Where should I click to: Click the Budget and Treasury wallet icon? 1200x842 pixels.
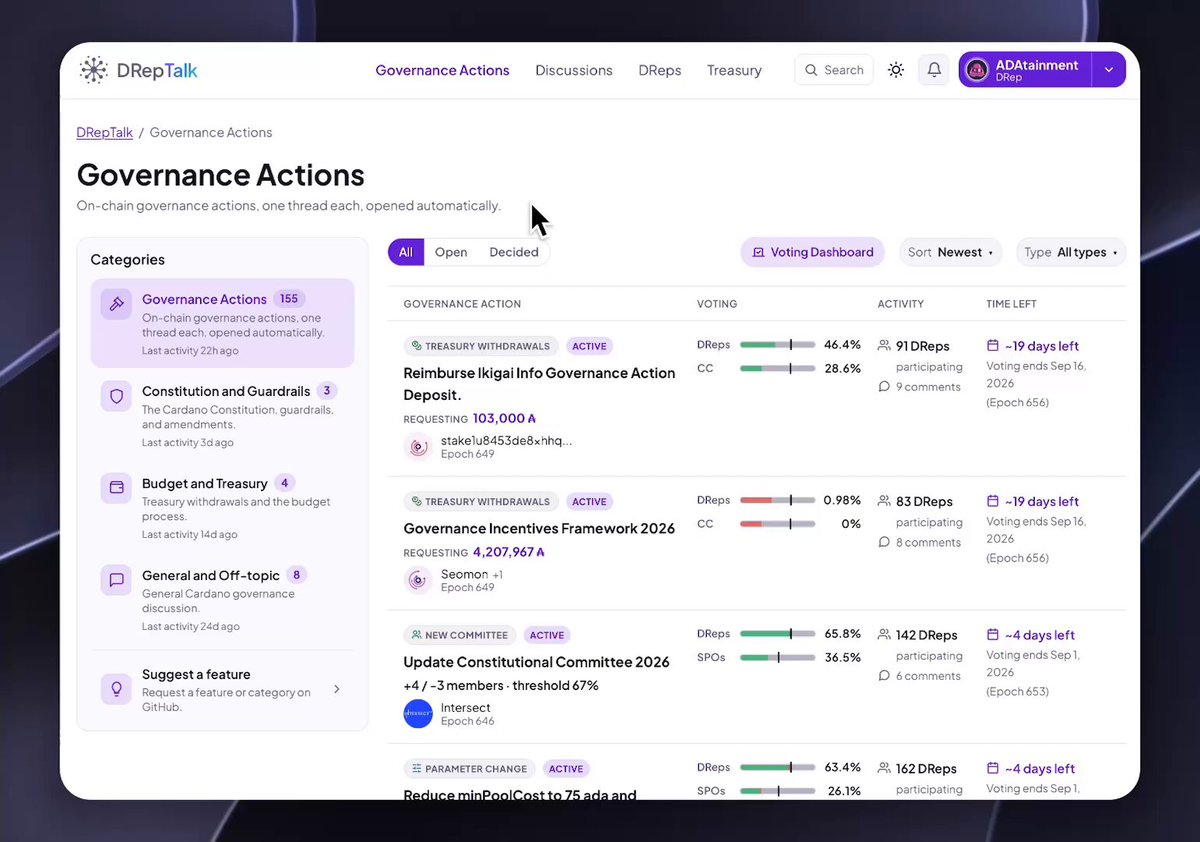point(116,488)
